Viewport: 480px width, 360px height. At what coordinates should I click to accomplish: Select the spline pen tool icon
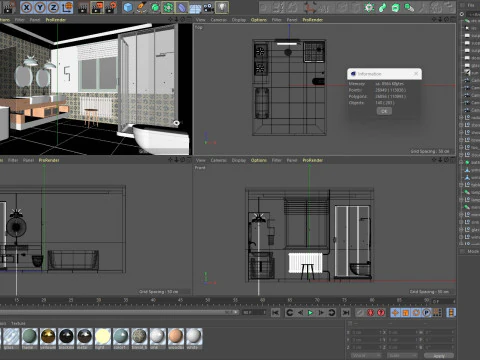click(142, 7)
